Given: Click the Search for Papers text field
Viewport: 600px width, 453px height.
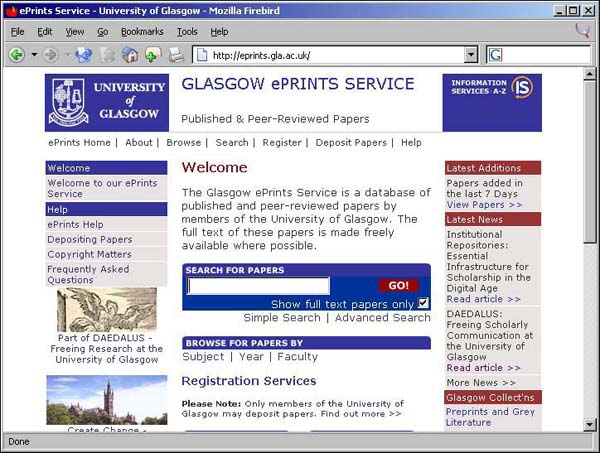Looking at the screenshot, I should pyautogui.click(x=258, y=286).
